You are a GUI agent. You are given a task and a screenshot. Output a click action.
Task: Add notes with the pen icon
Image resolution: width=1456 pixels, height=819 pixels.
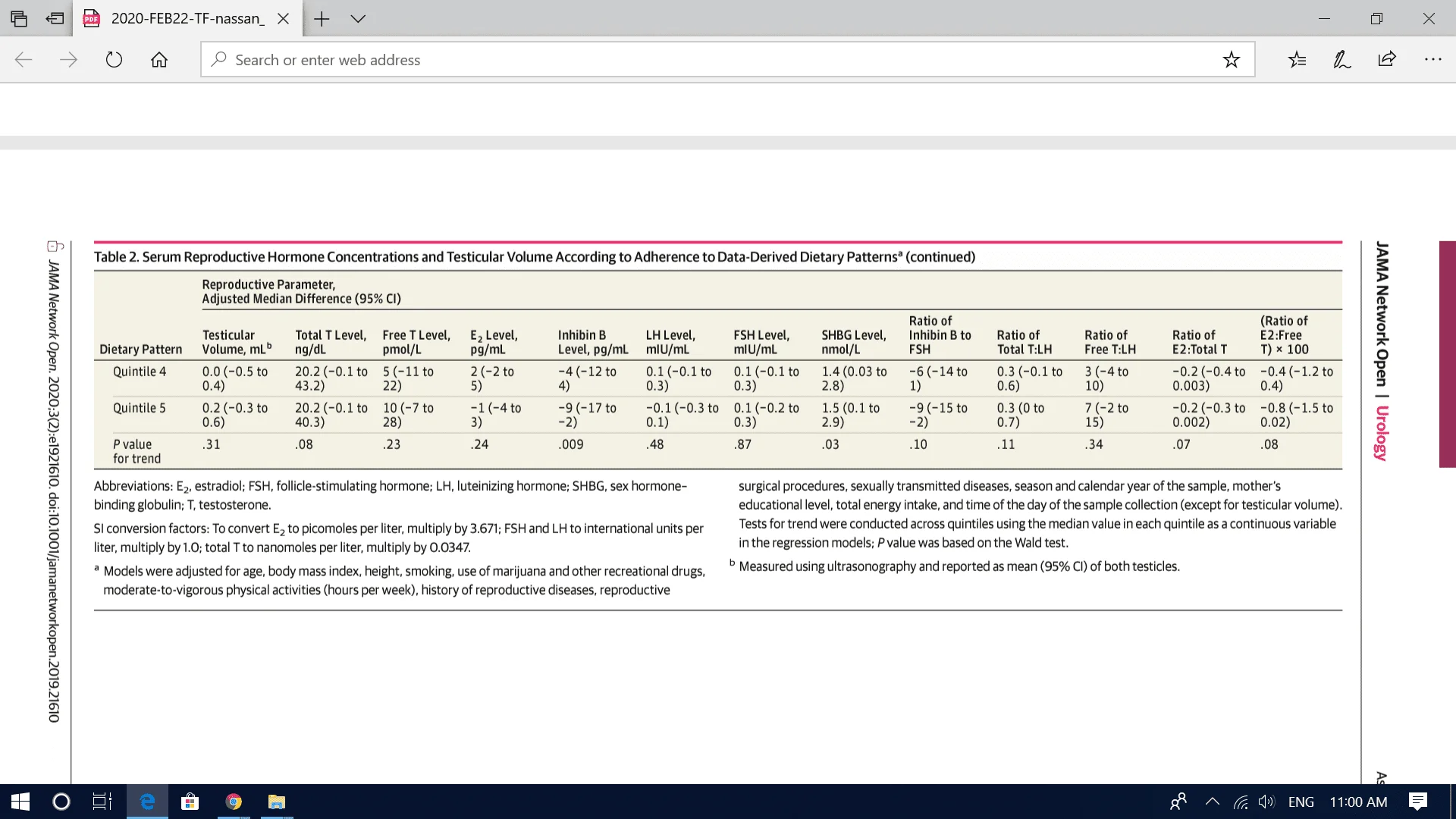tap(1342, 60)
